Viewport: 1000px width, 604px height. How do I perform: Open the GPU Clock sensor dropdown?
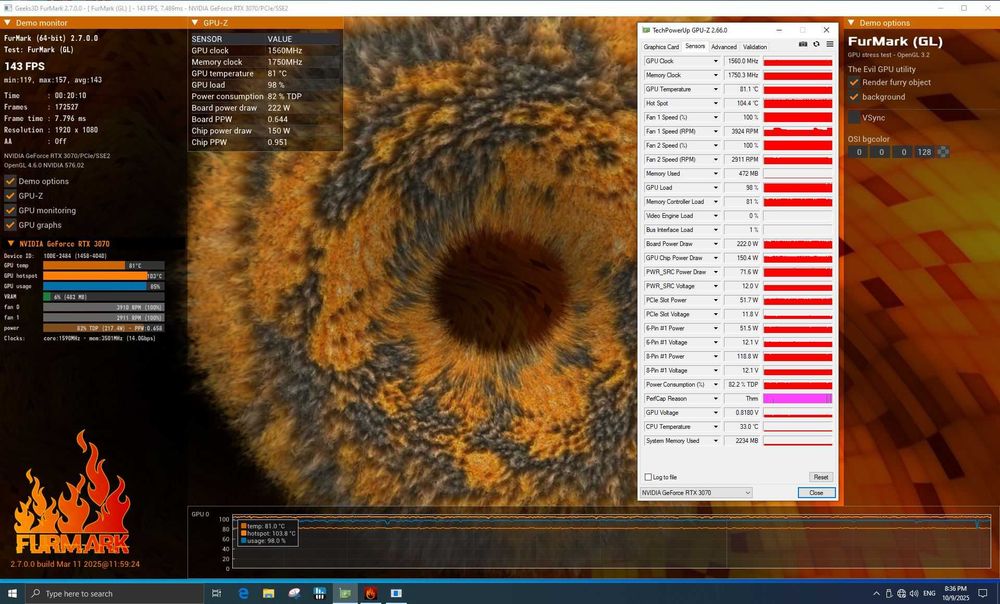point(716,61)
